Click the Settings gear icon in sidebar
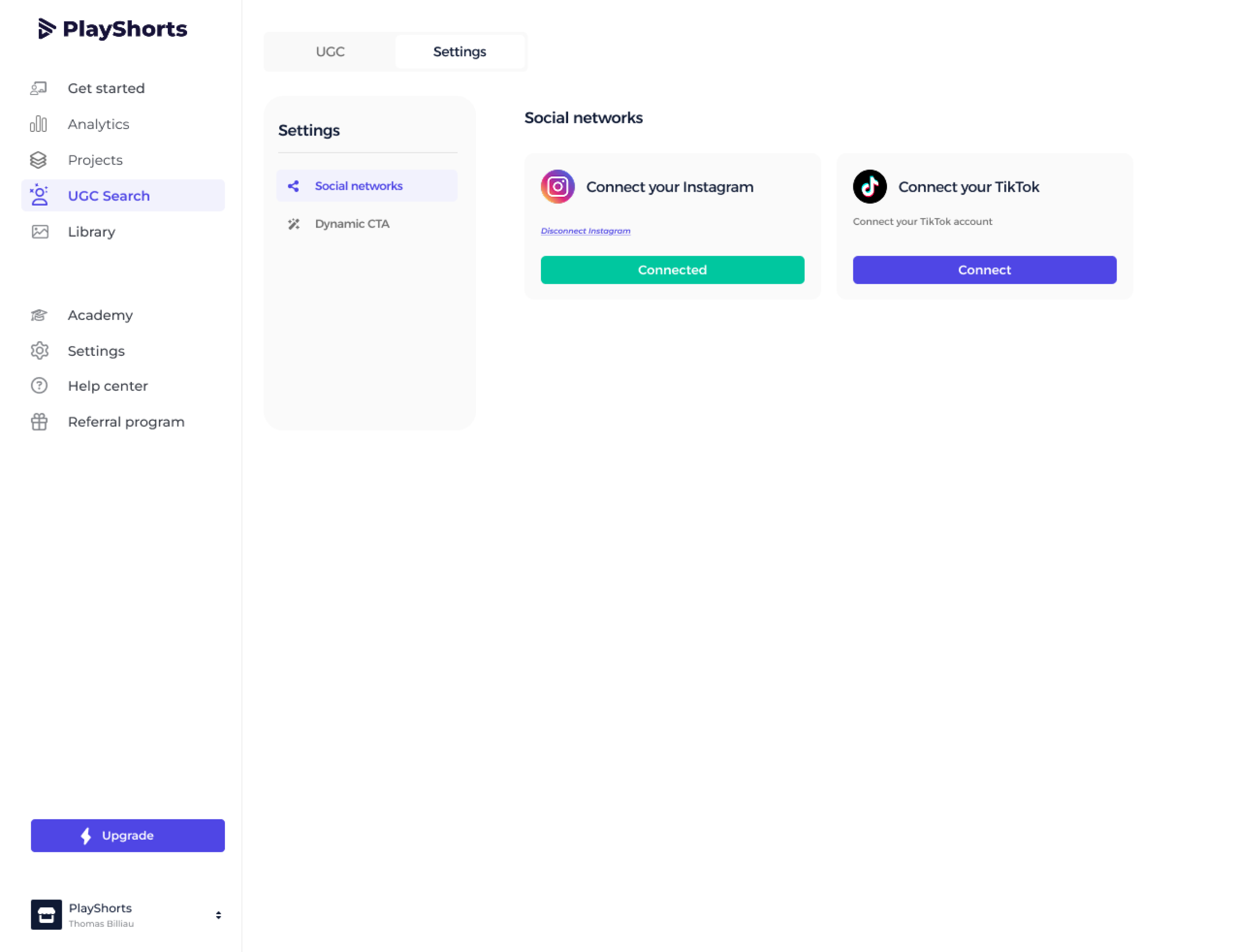The width and height of the screenshot is (1252, 952). 39,351
